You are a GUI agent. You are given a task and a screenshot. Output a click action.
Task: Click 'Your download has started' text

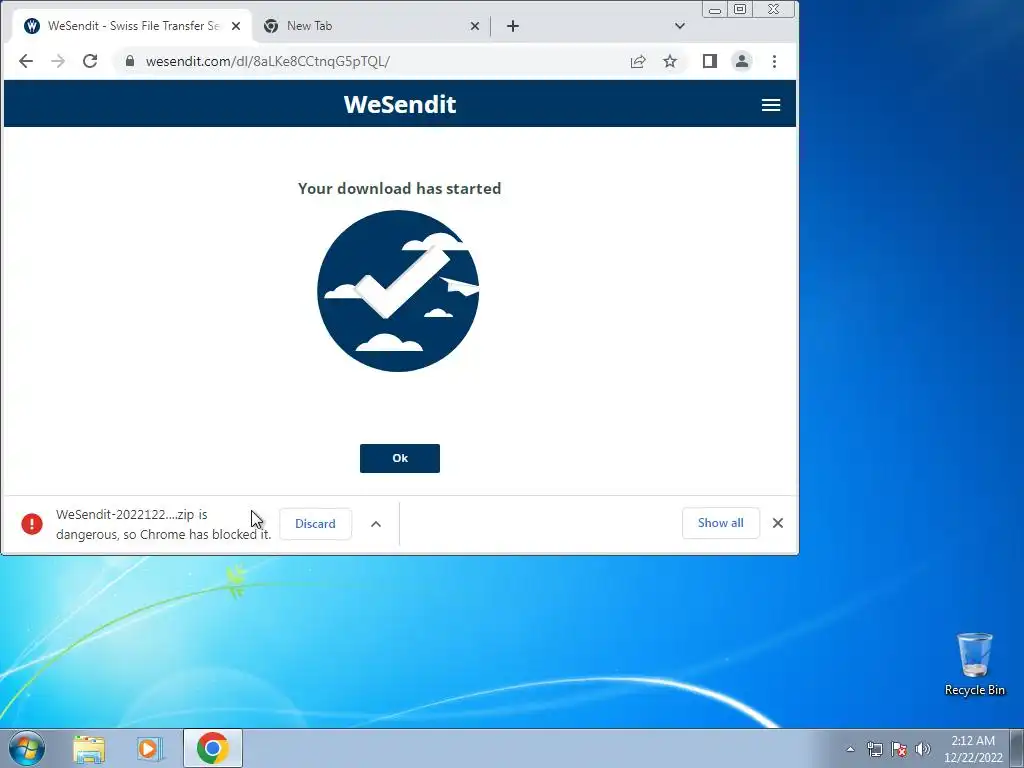coord(400,189)
